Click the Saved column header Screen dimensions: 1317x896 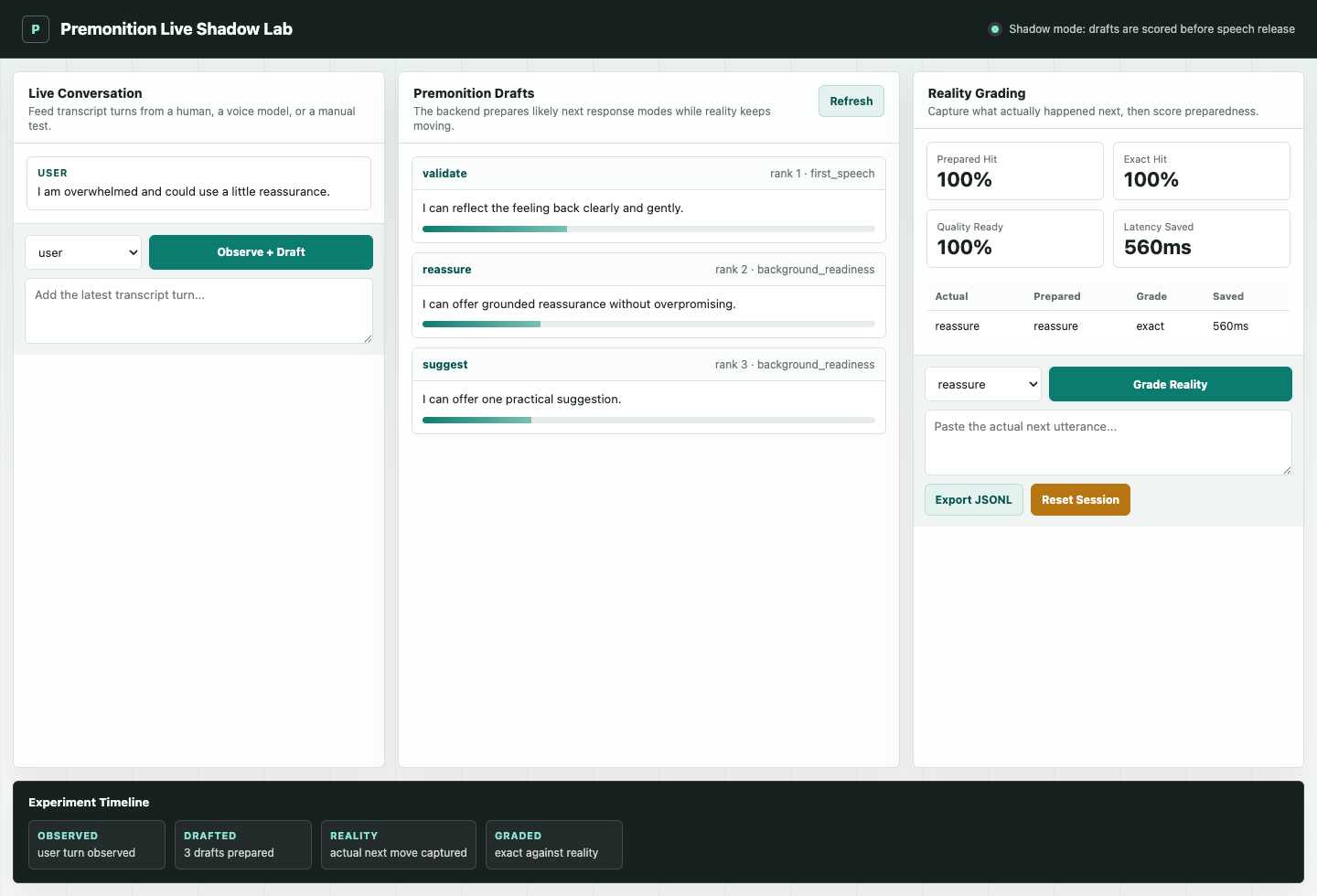pos(1228,296)
